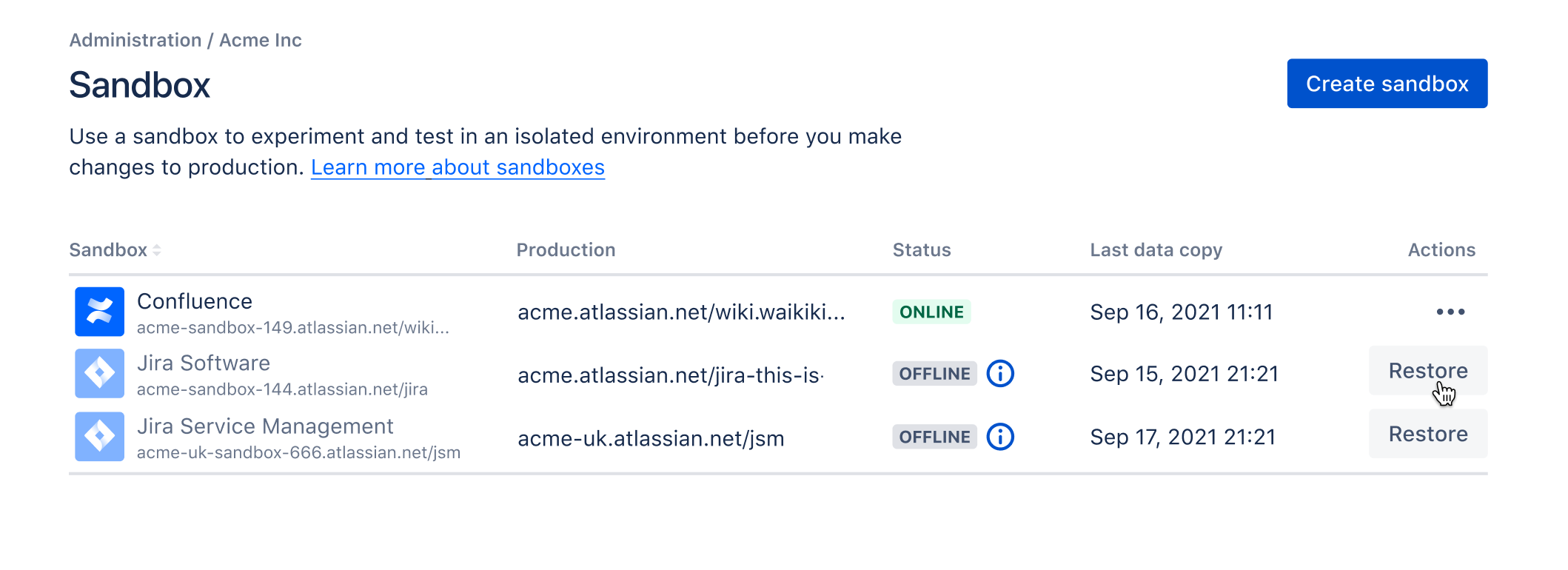Click the Confluence sandbox name
Viewport: 1568px width, 570px height.
[x=195, y=301]
